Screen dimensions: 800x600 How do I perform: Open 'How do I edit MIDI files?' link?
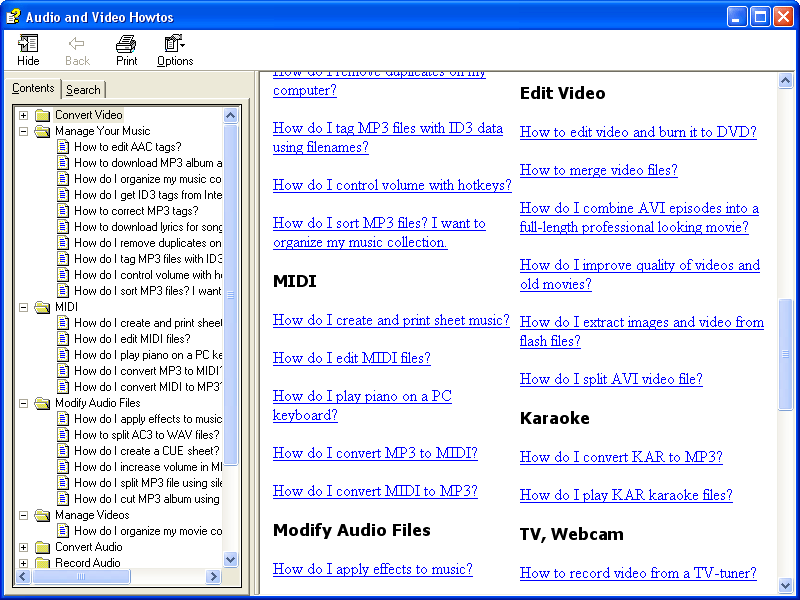click(352, 358)
